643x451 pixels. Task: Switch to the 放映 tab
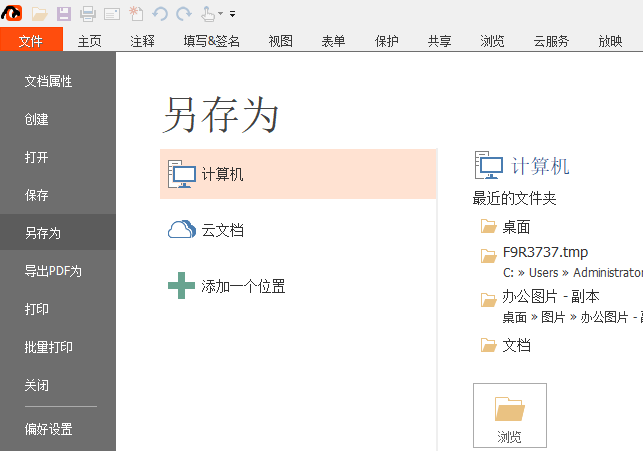click(610, 41)
